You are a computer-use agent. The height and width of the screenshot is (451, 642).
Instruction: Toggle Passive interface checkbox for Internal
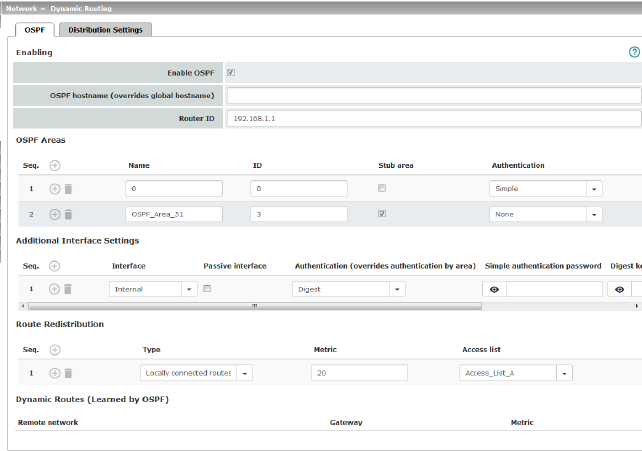207,289
